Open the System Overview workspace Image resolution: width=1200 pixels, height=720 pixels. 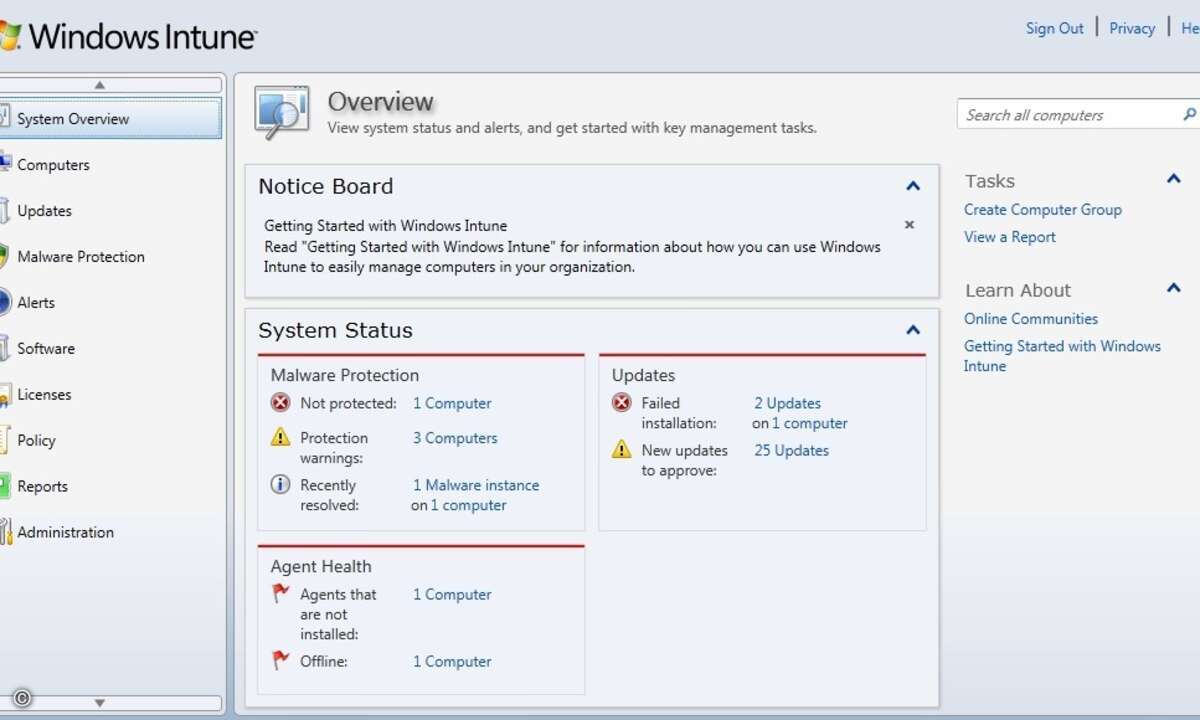[110, 118]
